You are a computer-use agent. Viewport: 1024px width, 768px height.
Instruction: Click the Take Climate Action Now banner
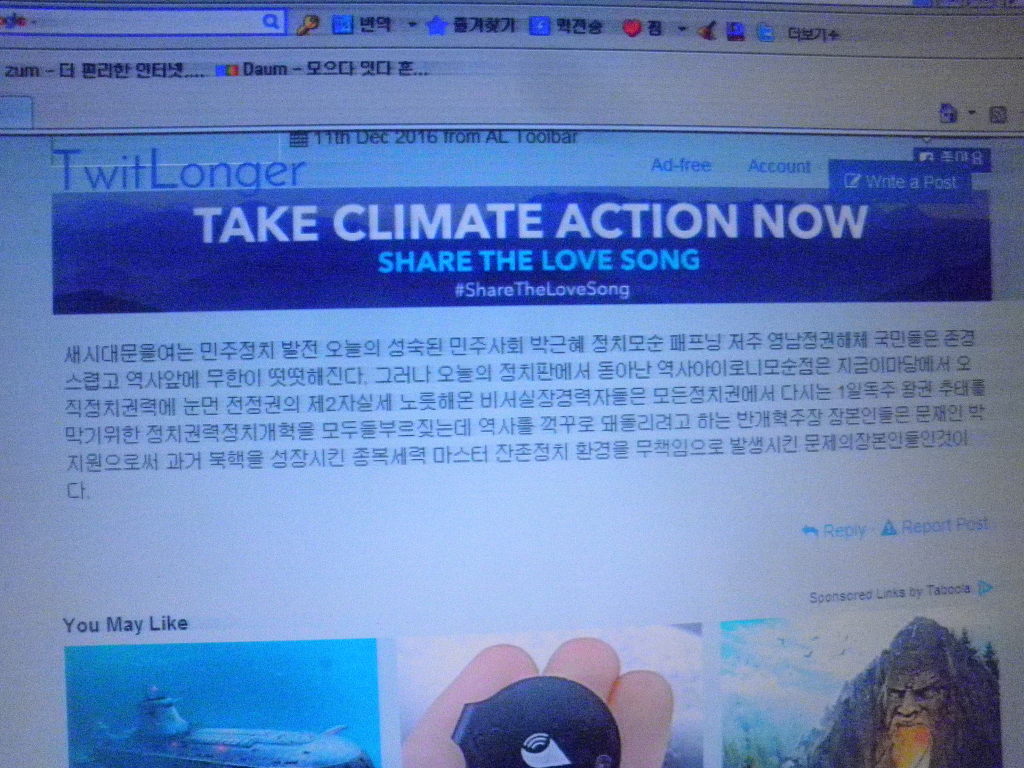point(522,250)
